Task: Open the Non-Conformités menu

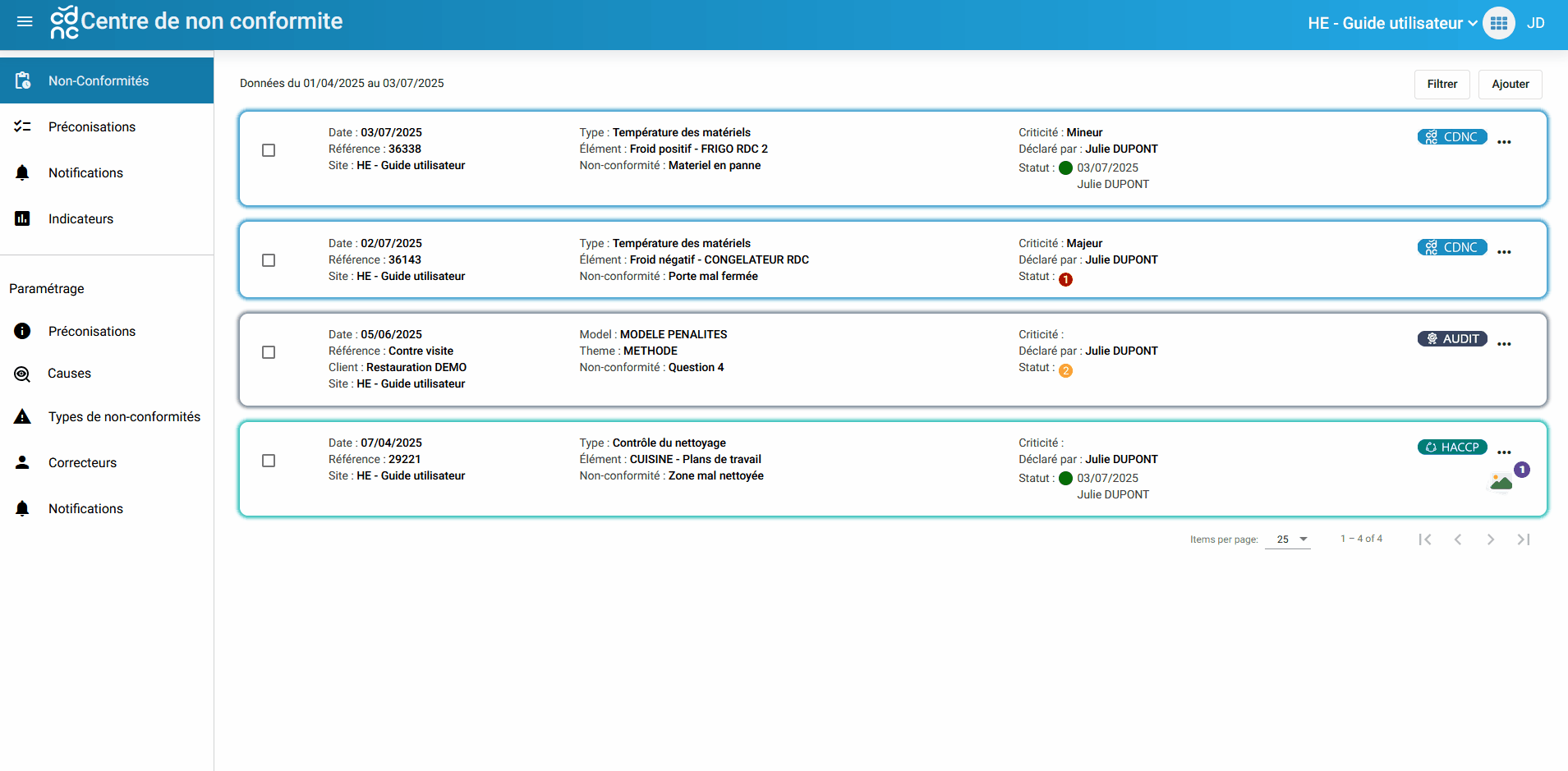Action: tap(107, 80)
